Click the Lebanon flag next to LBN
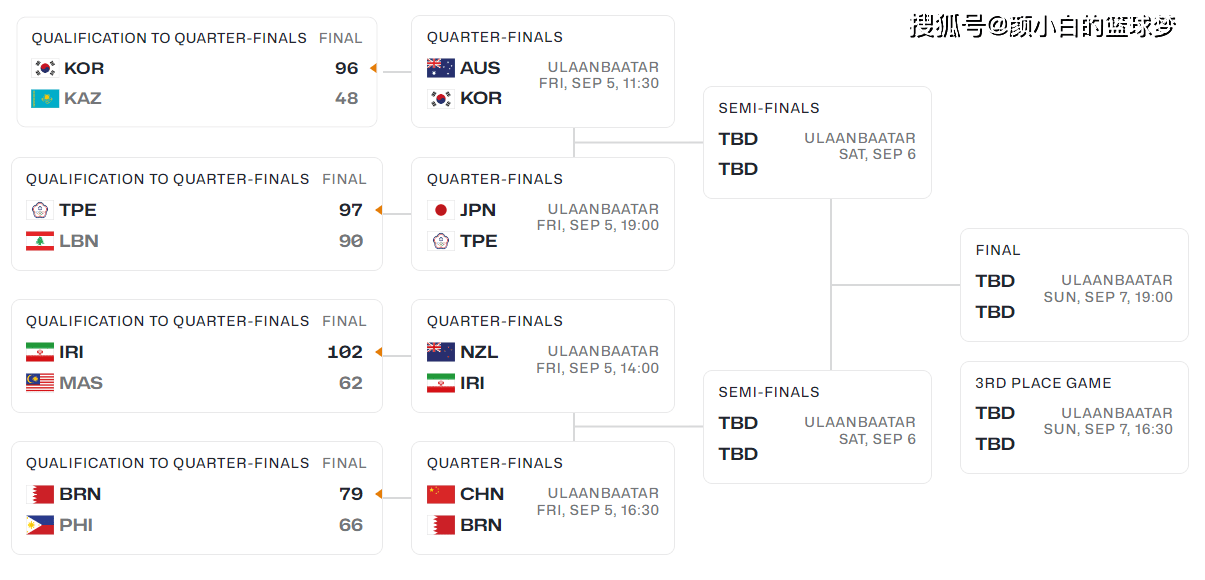This screenshot has height=580, width=1205. coord(40,241)
